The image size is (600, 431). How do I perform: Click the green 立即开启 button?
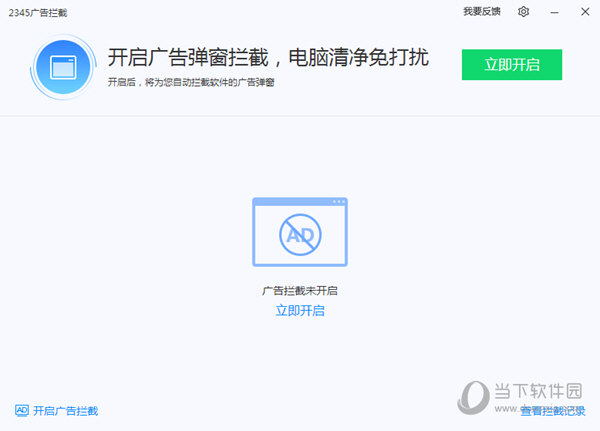tap(512, 65)
